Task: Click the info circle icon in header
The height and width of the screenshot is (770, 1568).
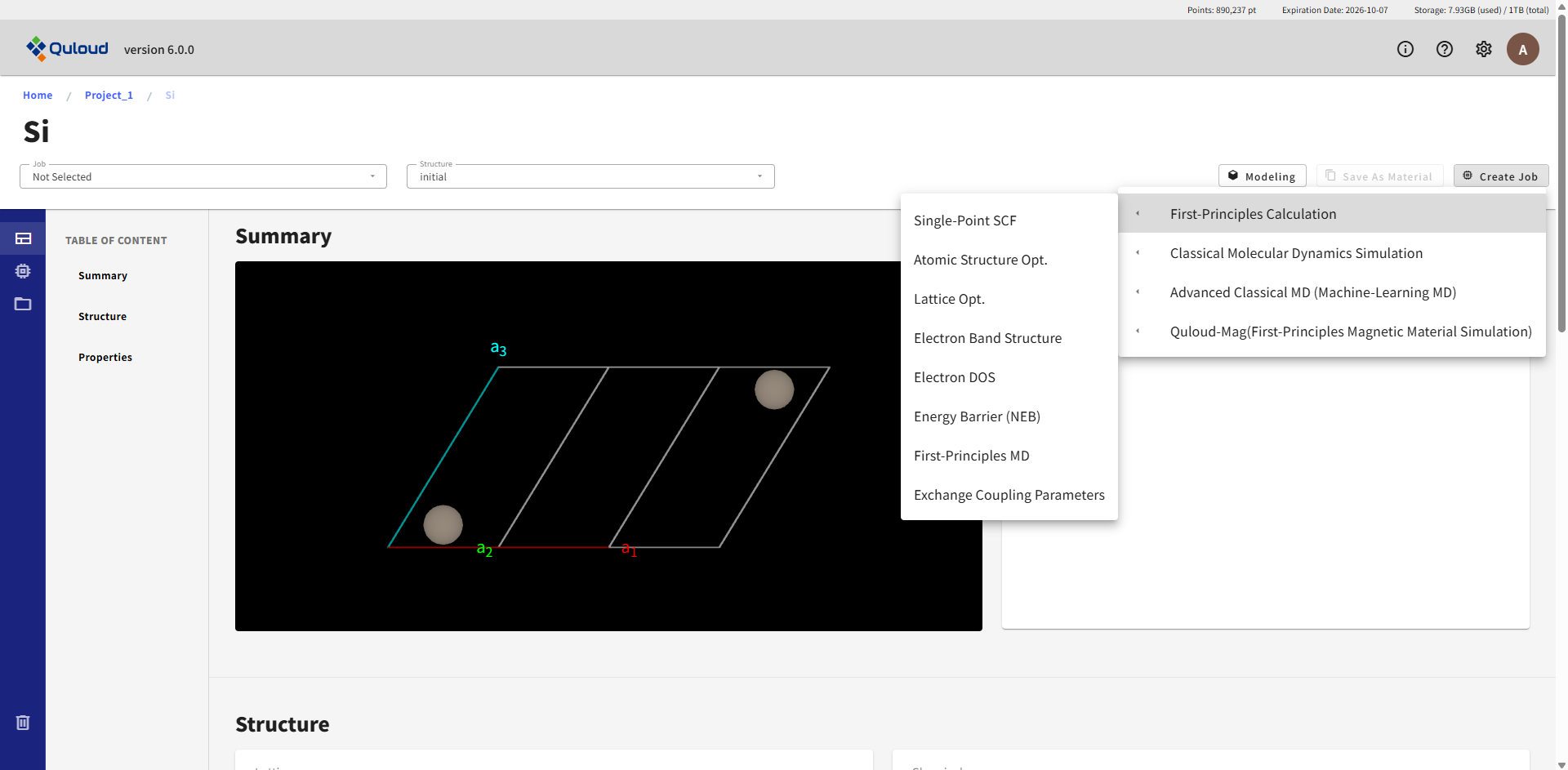Action: pyautogui.click(x=1405, y=49)
